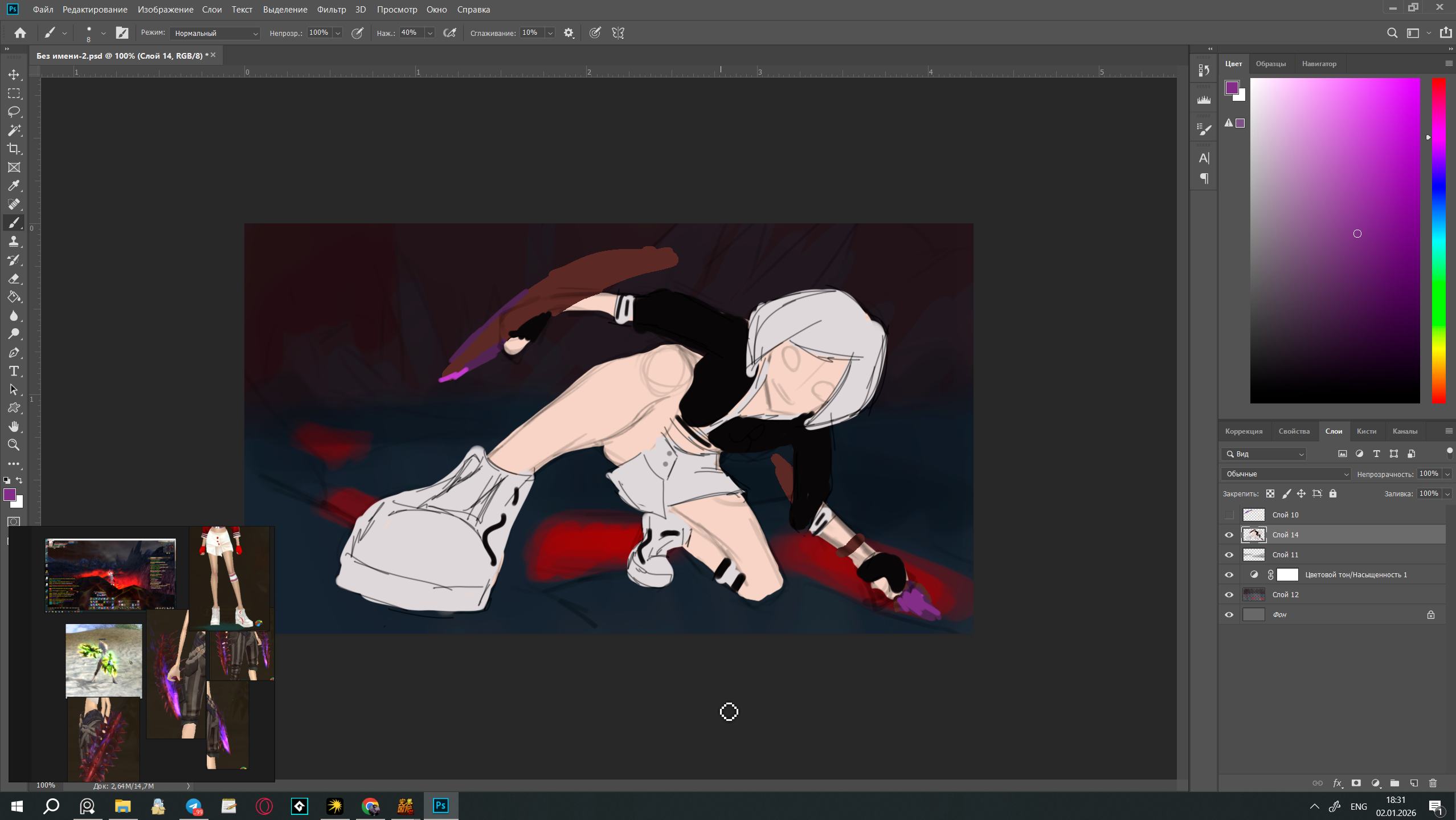1456x820 pixels.
Task: Open the Фильтр menu
Action: click(x=332, y=10)
